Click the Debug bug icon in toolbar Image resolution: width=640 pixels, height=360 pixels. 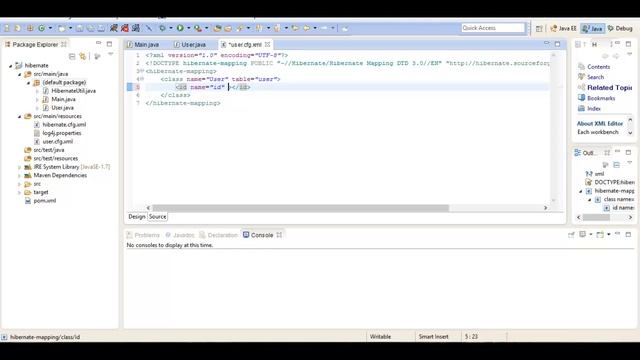click(162, 28)
